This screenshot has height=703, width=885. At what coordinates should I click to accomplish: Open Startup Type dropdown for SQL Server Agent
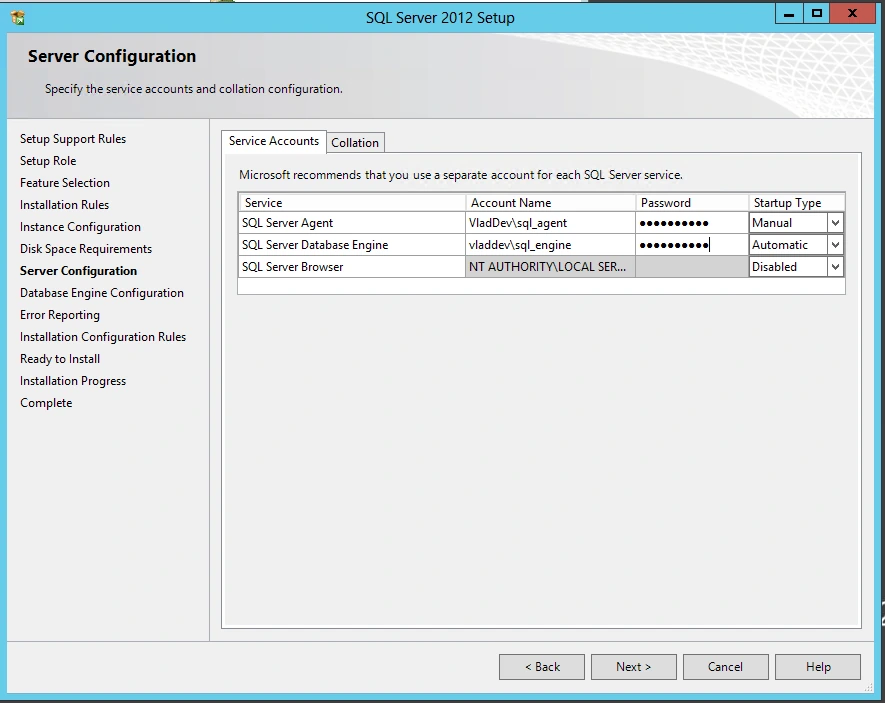835,223
